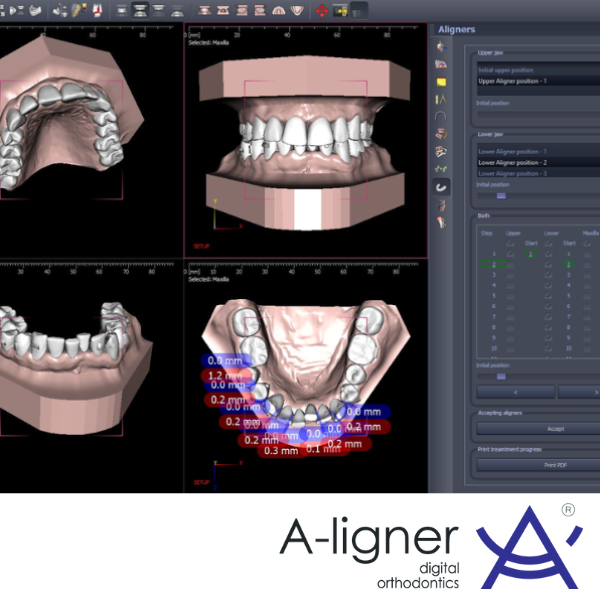
Task: Select 'Lower Aligner position - 3' entry
Action: (x=538, y=173)
